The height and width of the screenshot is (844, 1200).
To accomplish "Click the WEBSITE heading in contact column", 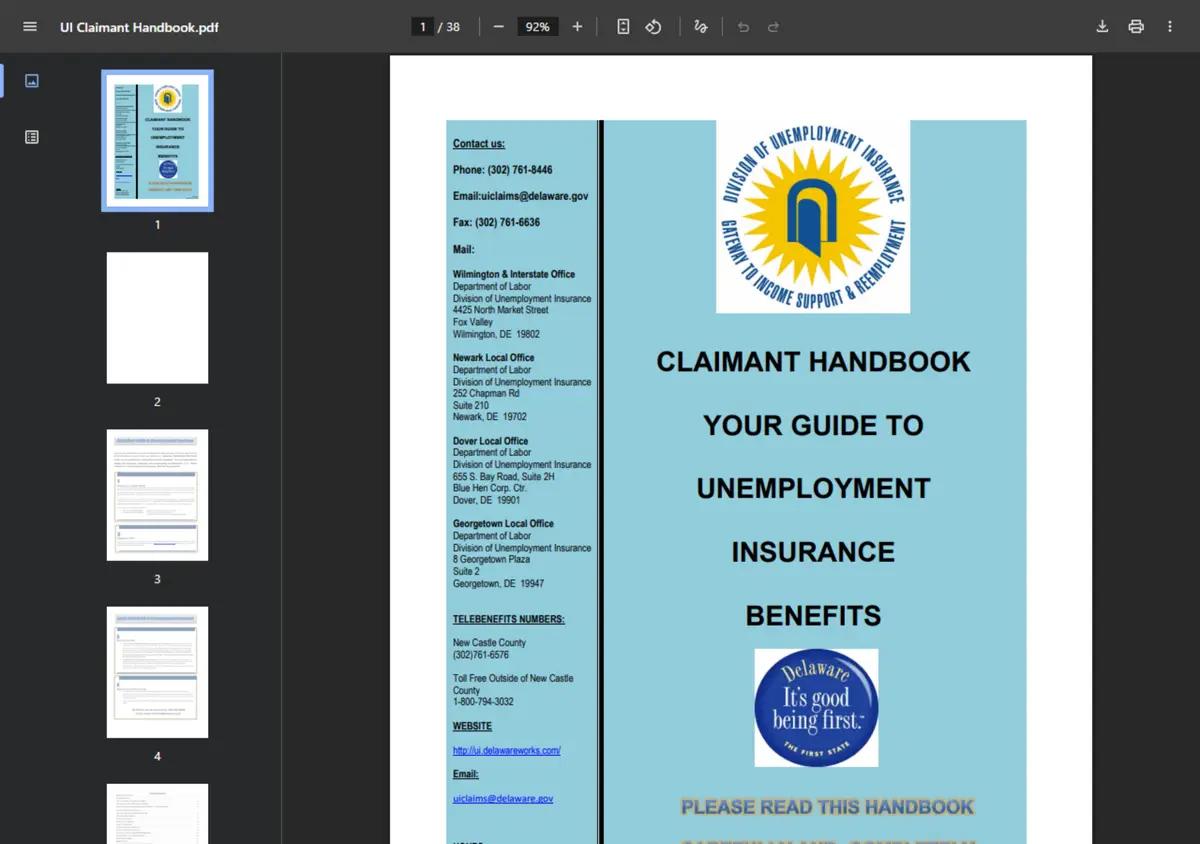I will tap(472, 727).
